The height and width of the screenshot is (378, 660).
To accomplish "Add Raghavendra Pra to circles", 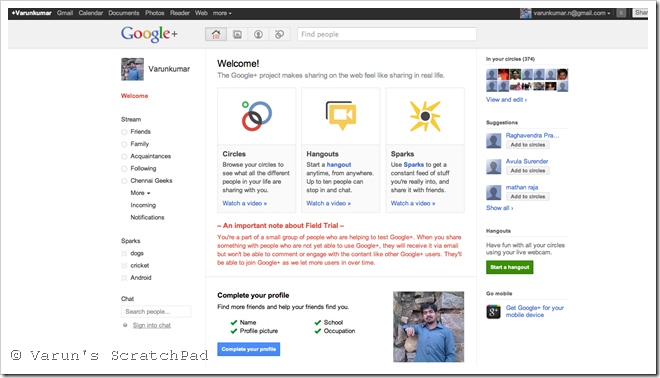I will (527, 145).
